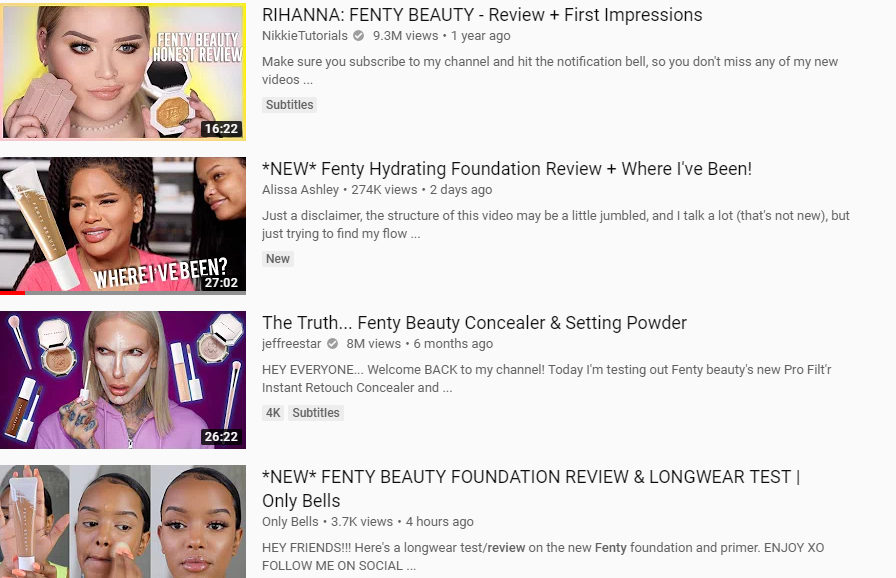Click the New badge under Alissa Ashley's video
The image size is (896, 578).
pyautogui.click(x=278, y=259)
